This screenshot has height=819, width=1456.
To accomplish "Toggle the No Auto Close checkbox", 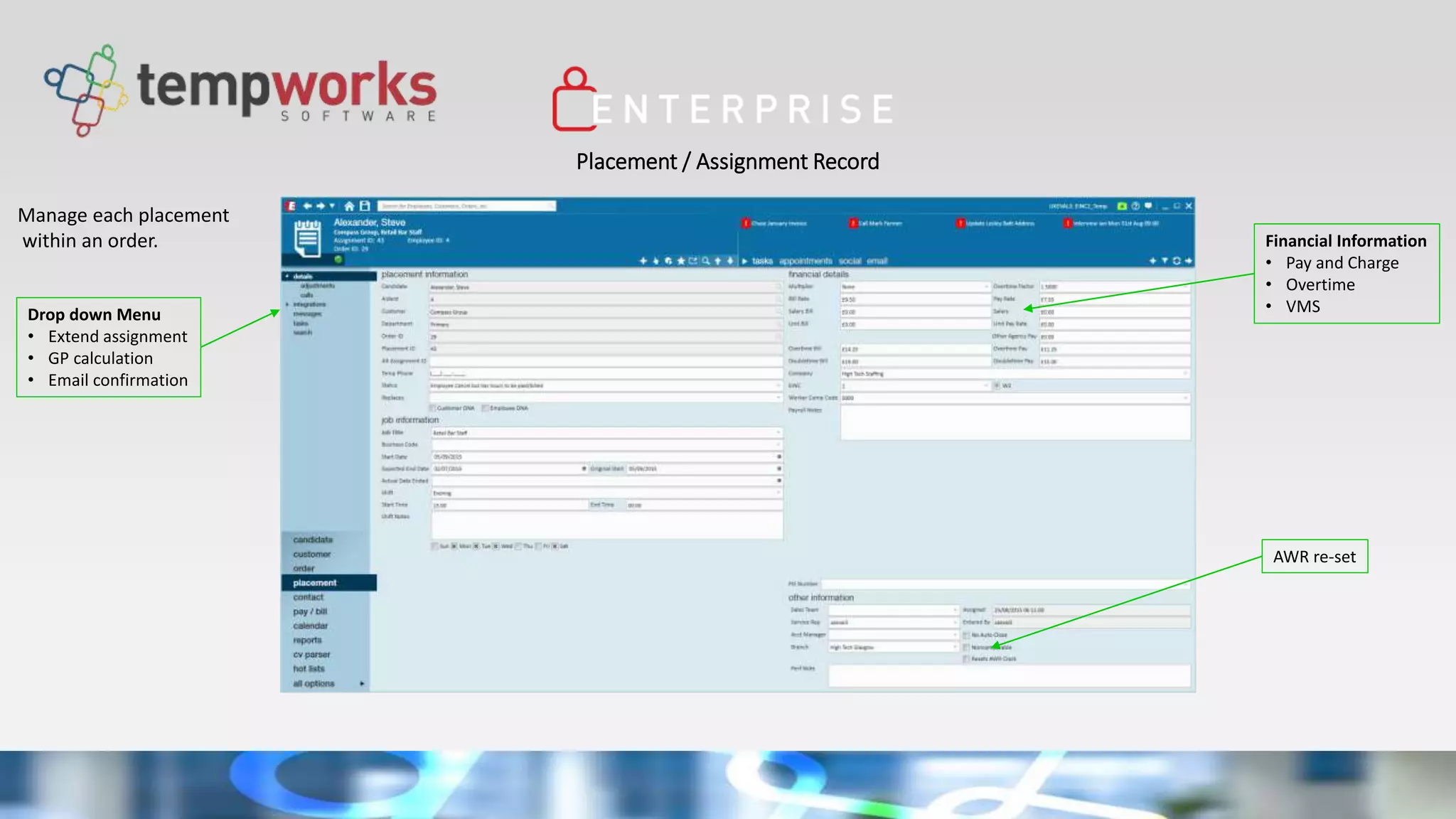I will 966,635.
